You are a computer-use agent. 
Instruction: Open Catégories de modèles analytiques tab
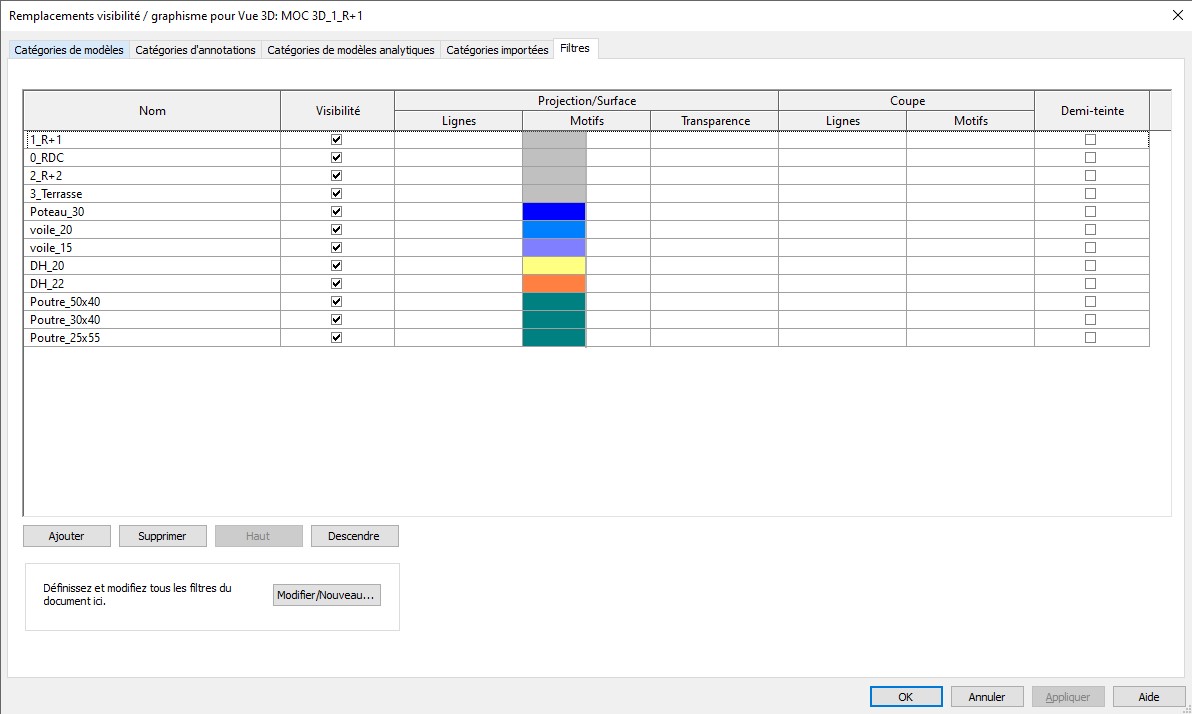pos(350,50)
